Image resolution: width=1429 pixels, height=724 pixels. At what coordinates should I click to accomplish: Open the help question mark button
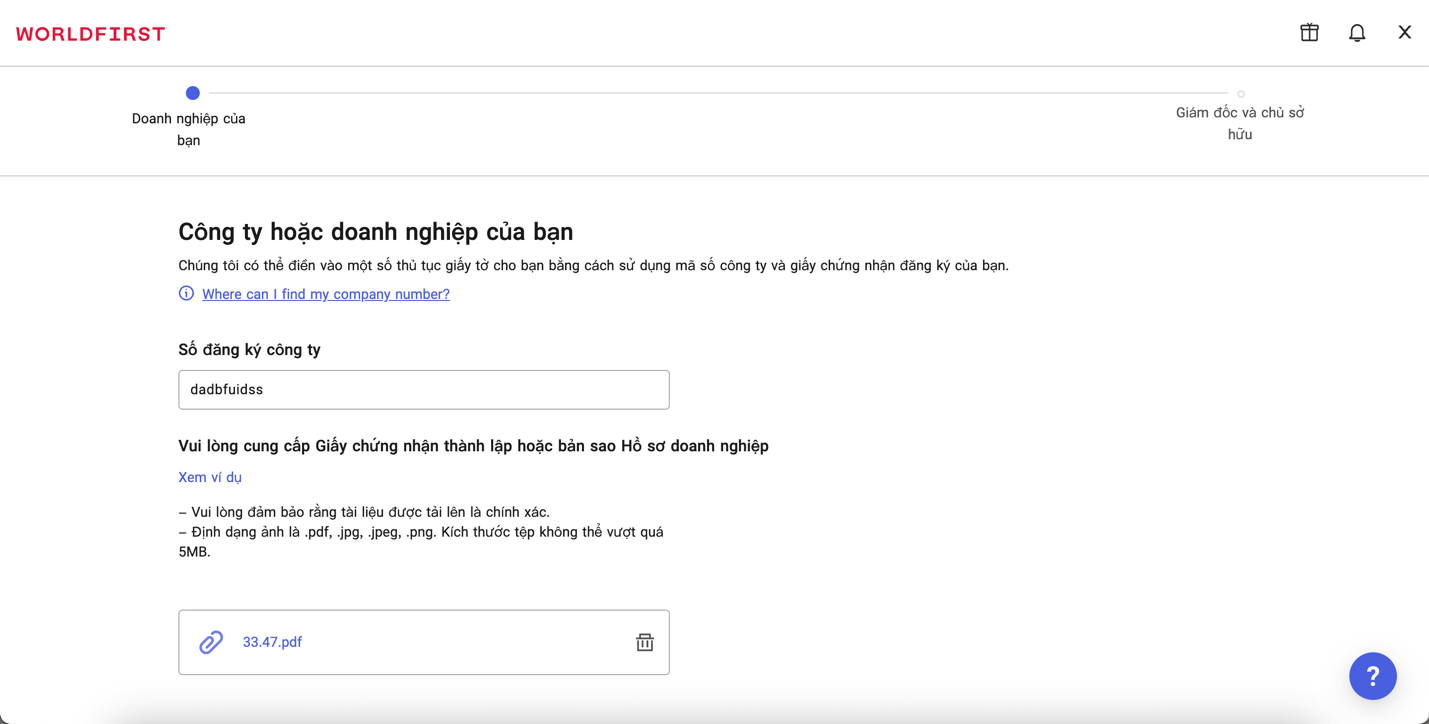(x=1372, y=676)
